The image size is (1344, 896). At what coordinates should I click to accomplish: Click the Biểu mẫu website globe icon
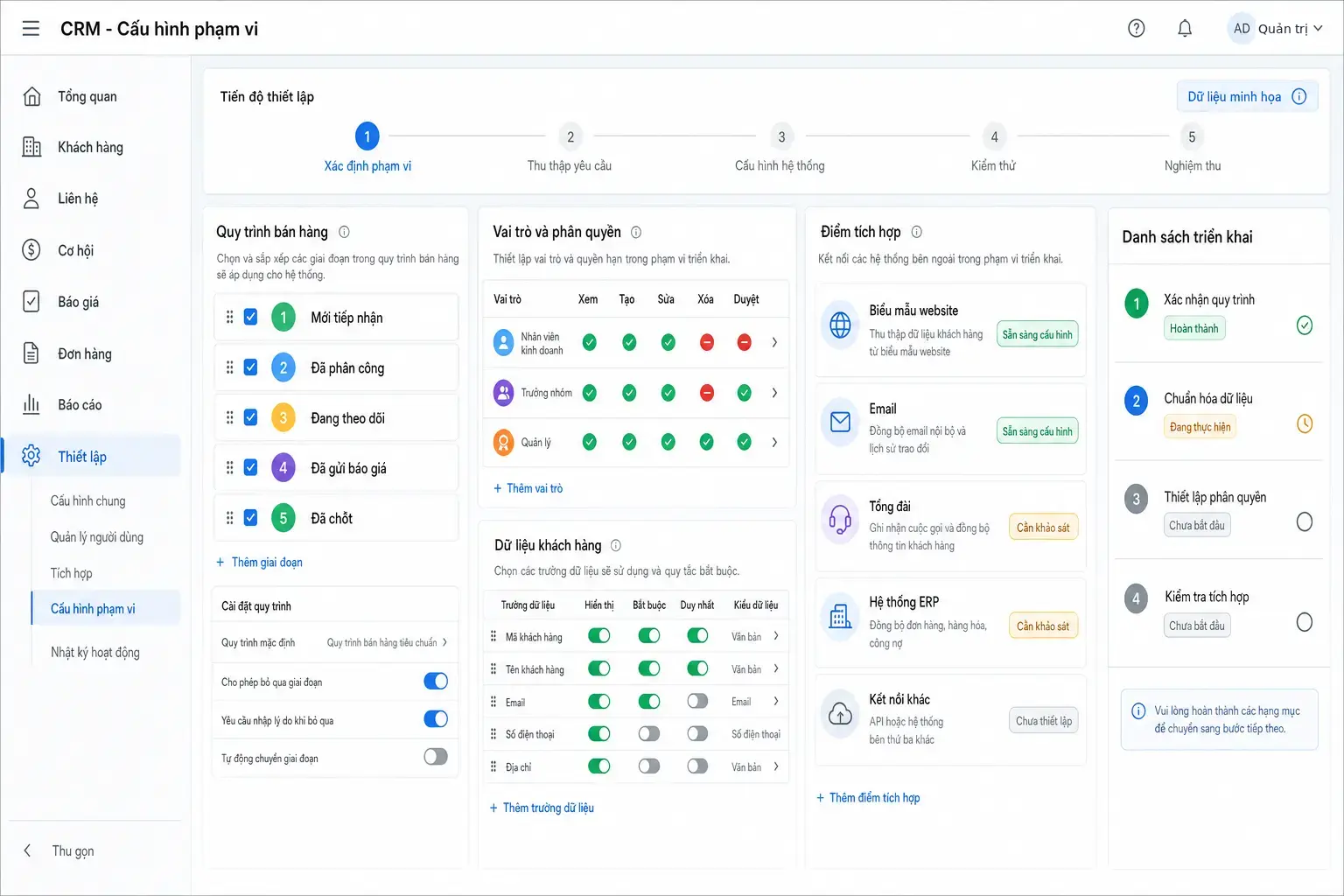pos(840,325)
